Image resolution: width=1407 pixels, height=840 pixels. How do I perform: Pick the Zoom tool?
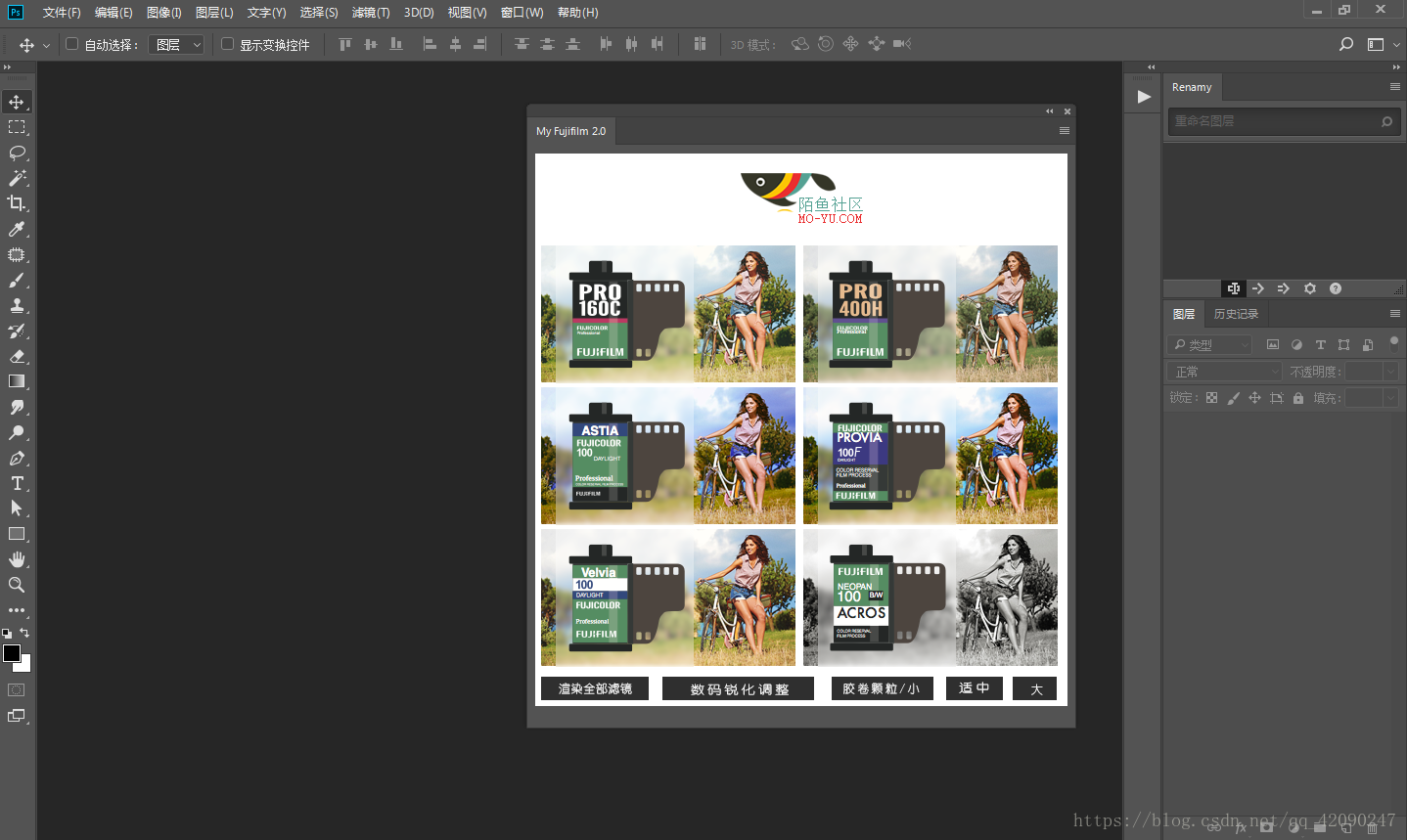coord(17,585)
